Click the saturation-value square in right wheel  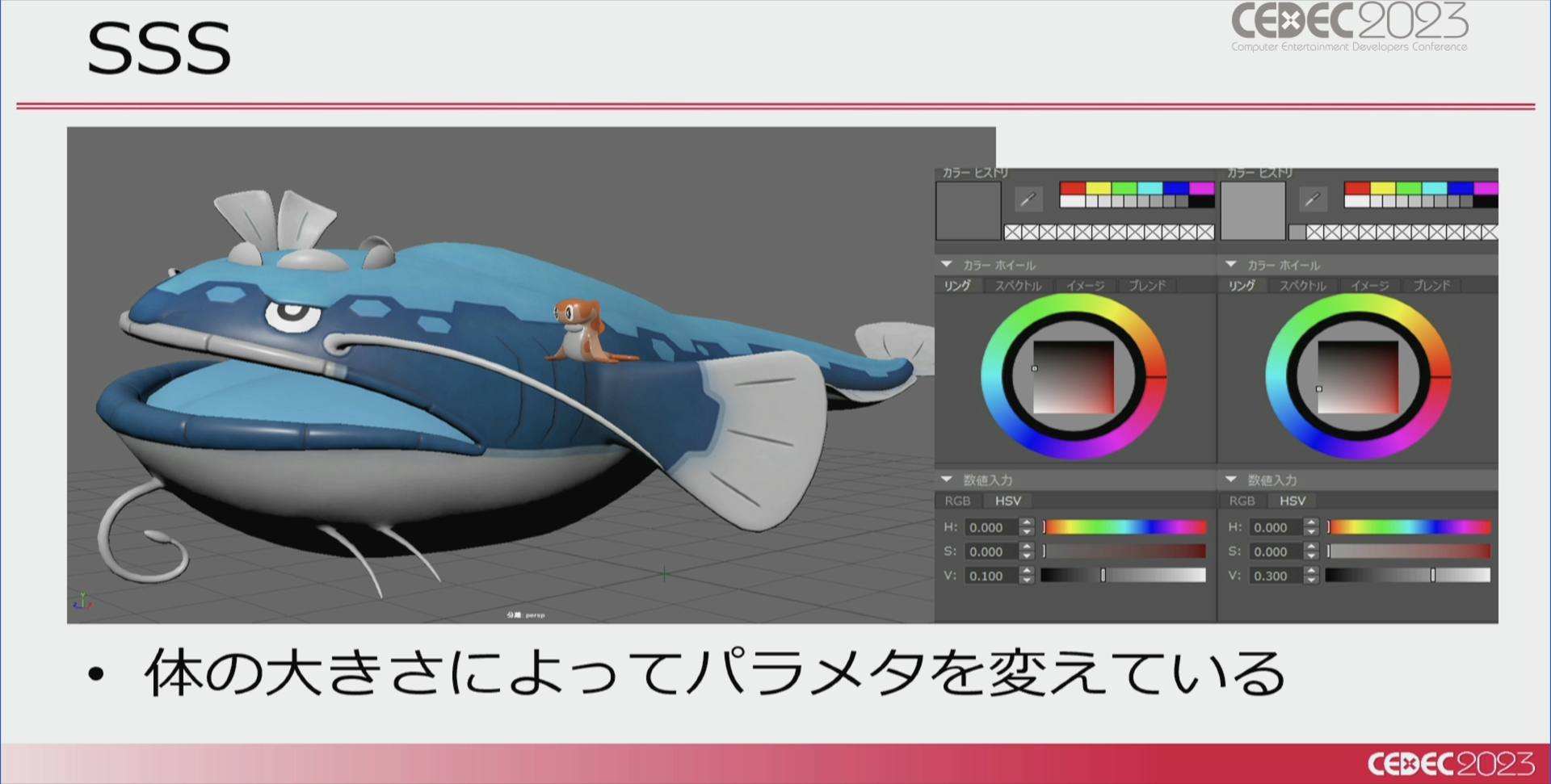tap(1358, 377)
